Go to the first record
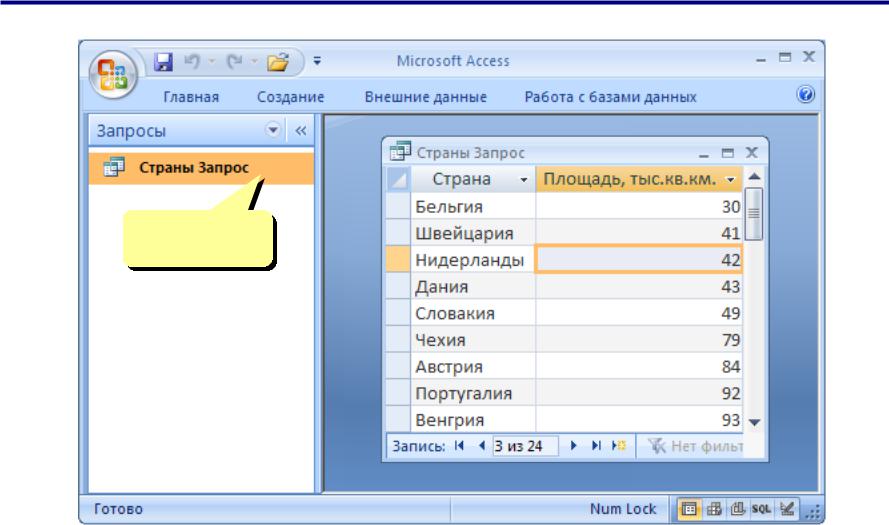889x525 pixels. (459, 446)
